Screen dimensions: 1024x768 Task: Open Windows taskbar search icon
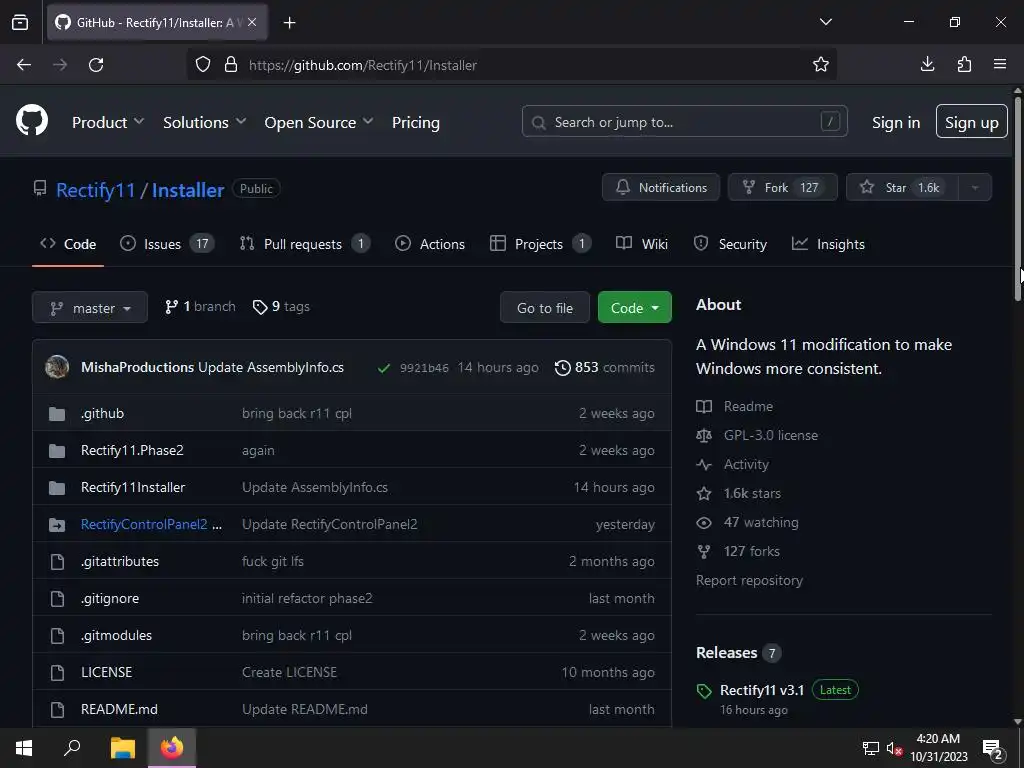pos(72,748)
